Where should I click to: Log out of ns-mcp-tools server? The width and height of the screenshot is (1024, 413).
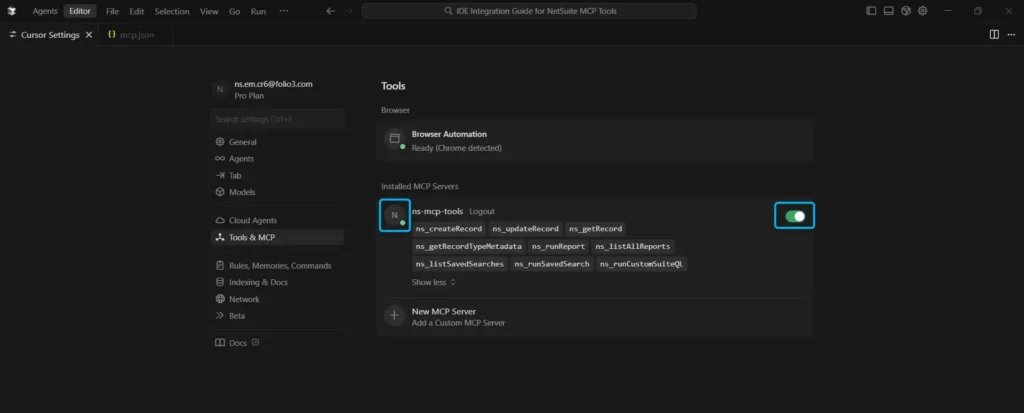[482, 212]
